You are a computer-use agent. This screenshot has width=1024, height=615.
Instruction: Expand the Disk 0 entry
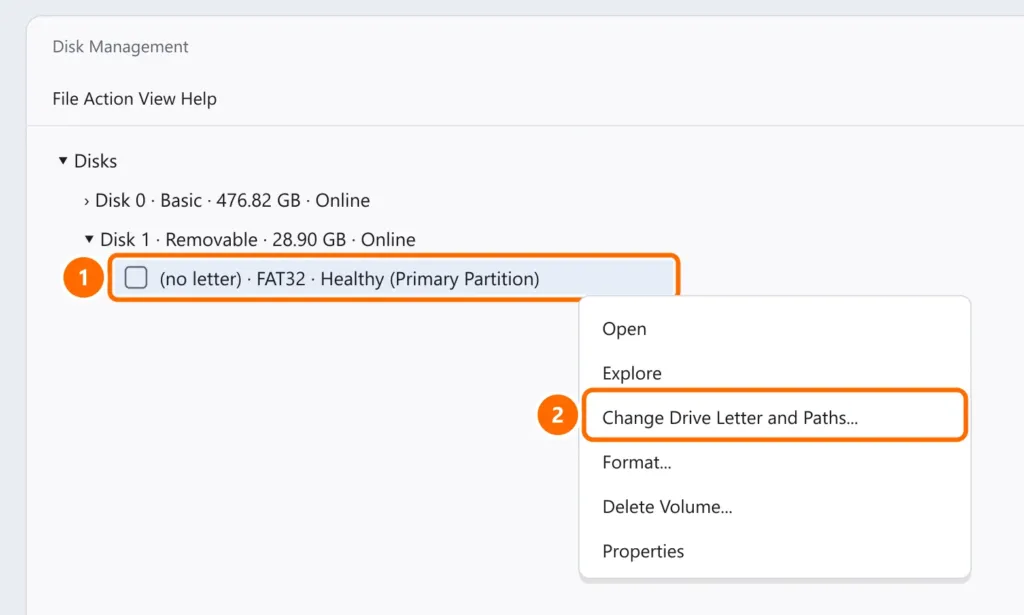coord(86,201)
